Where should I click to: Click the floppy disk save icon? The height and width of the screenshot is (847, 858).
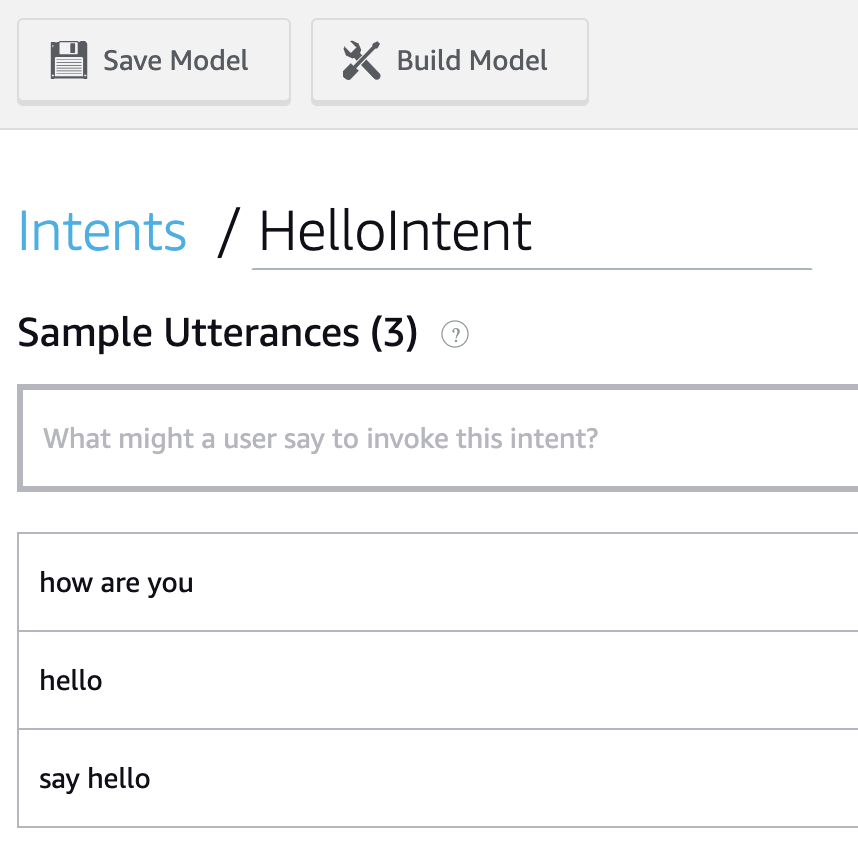tap(69, 60)
